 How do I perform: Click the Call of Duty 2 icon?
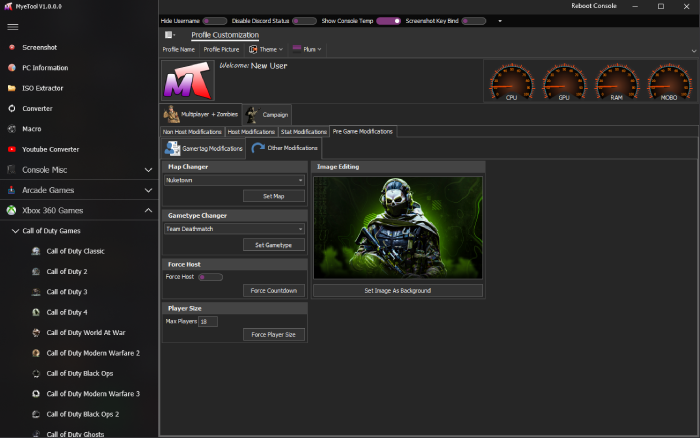[x=36, y=271]
